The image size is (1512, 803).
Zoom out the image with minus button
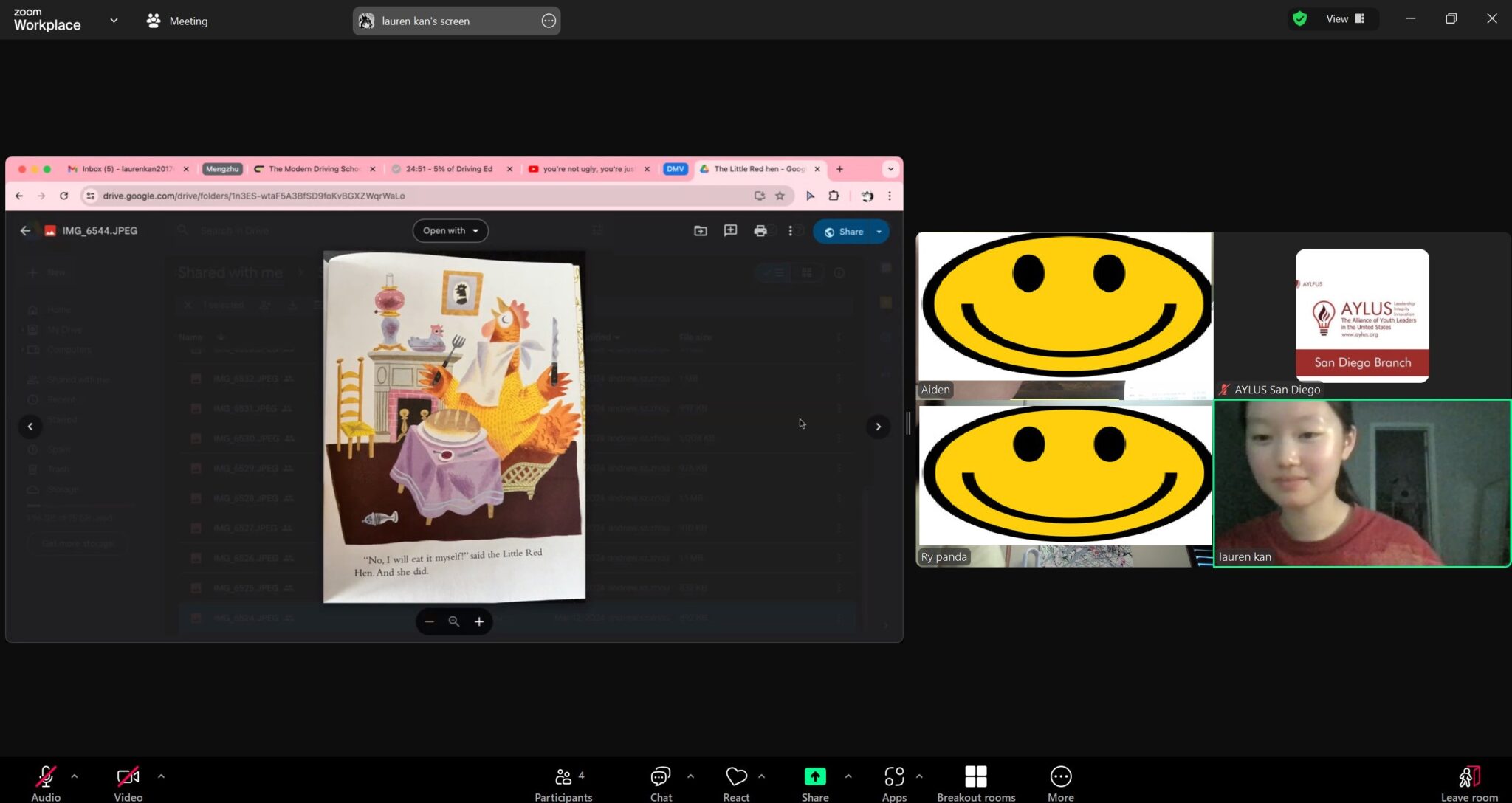[429, 621]
